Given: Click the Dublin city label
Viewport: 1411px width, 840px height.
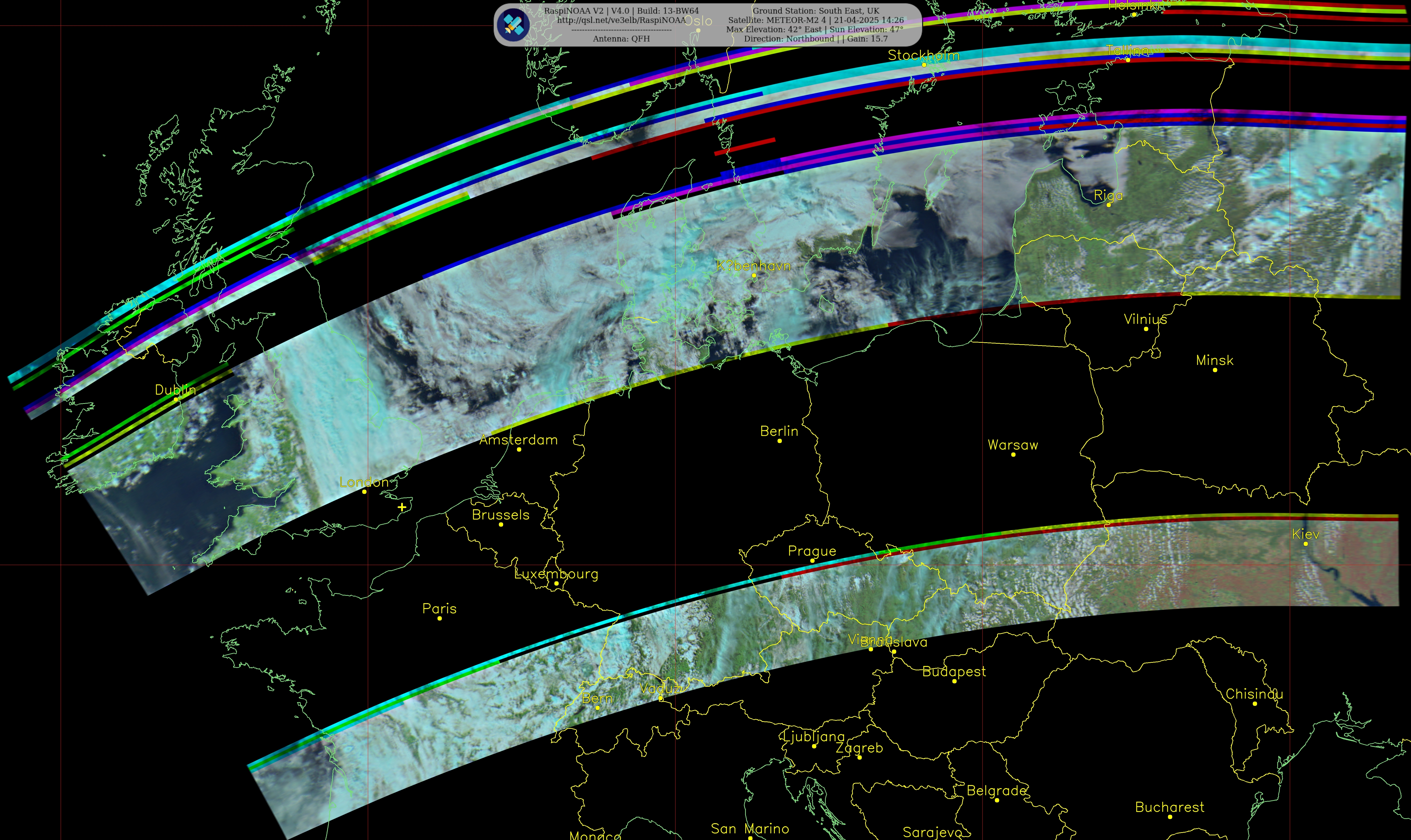Looking at the screenshot, I should (x=176, y=390).
